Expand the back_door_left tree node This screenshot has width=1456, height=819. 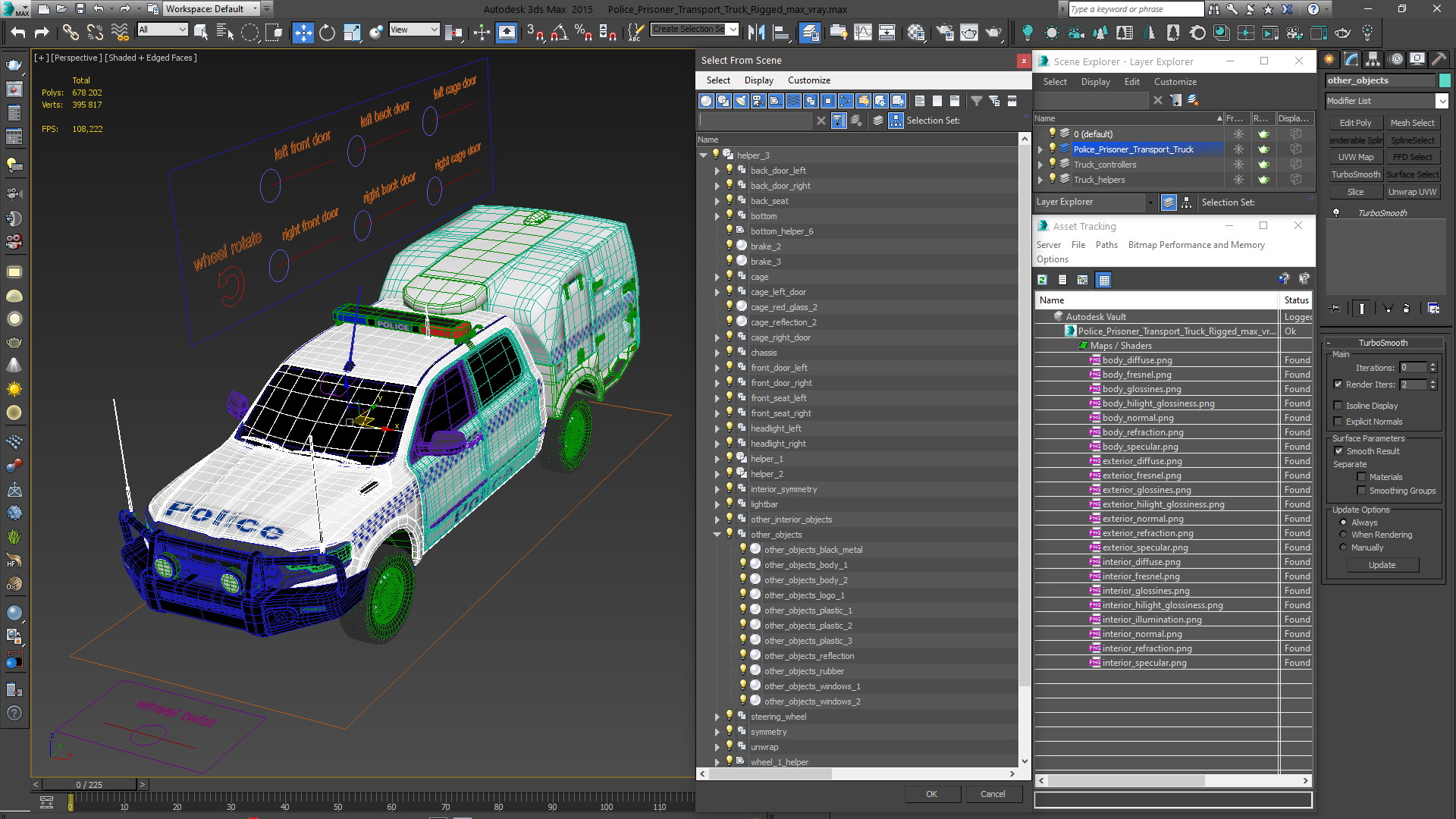pyautogui.click(x=717, y=171)
